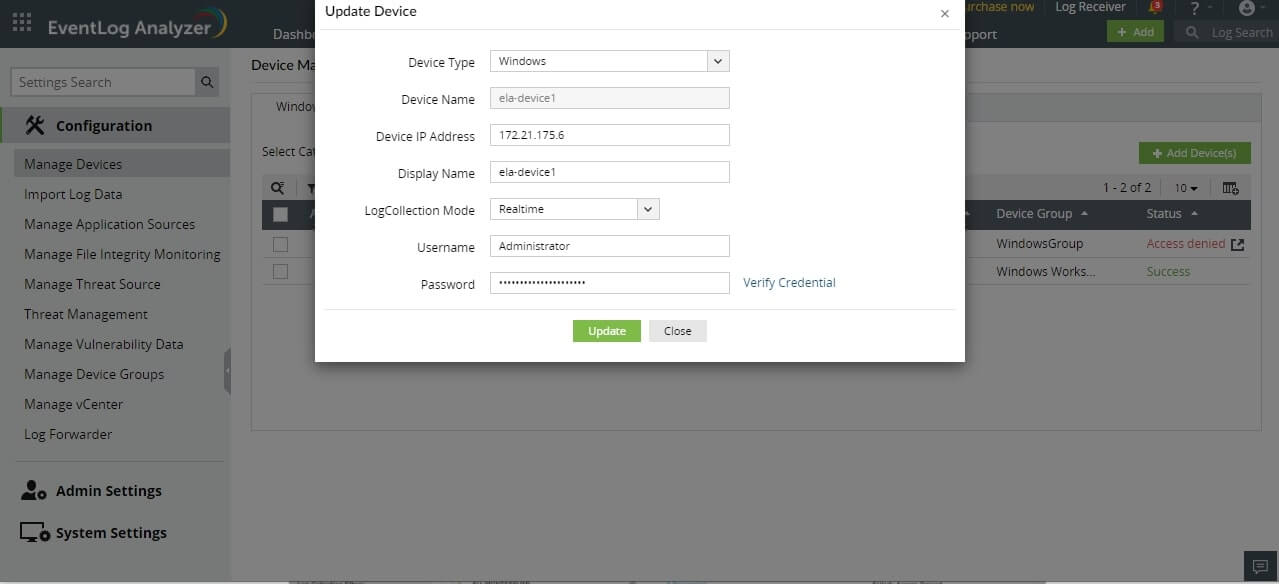The image size is (1279, 584).
Task: Open Threat Management in the sidebar
Action: point(86,314)
